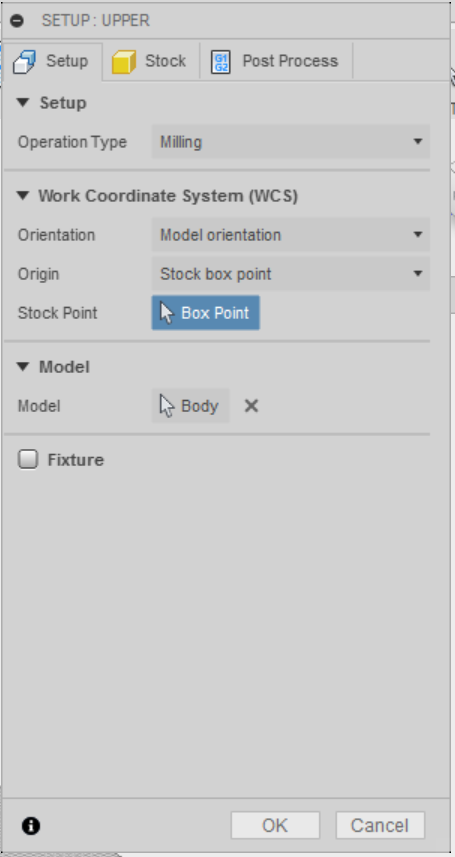This screenshot has width=455, height=857.
Task: Open the Operation Type dropdown
Action: 290,142
